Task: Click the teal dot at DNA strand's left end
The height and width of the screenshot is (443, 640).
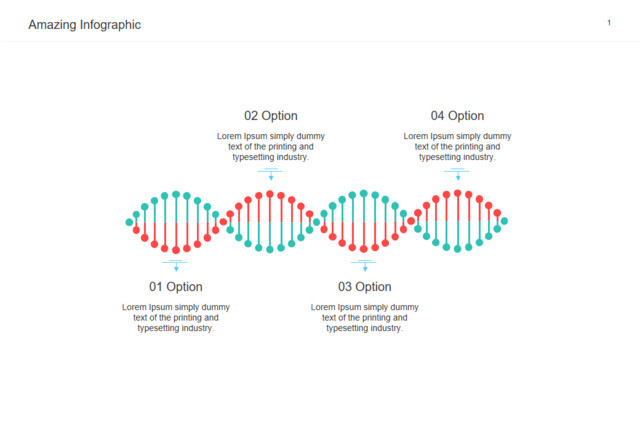Action: click(129, 222)
